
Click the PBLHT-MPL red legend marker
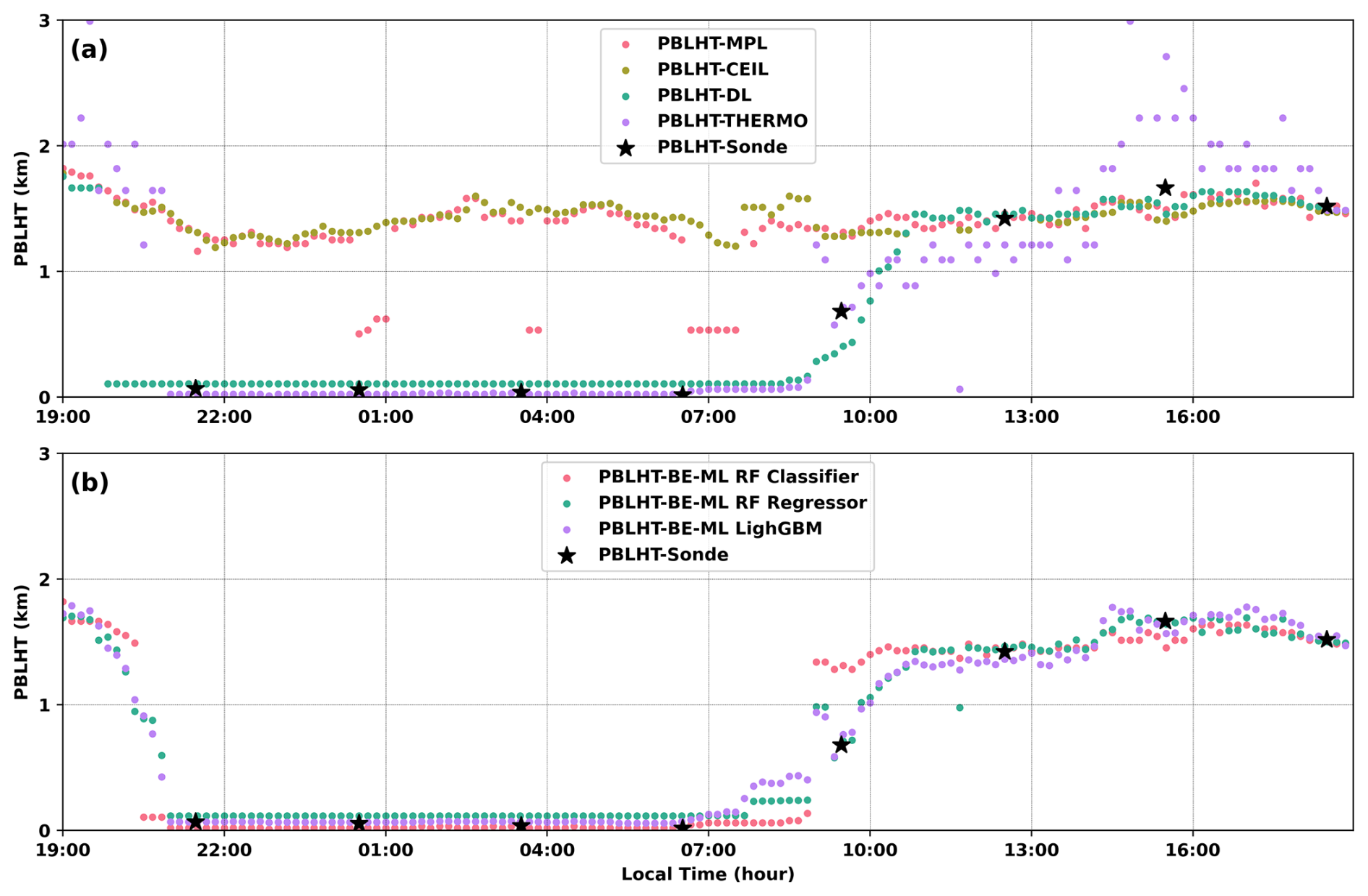pos(625,44)
